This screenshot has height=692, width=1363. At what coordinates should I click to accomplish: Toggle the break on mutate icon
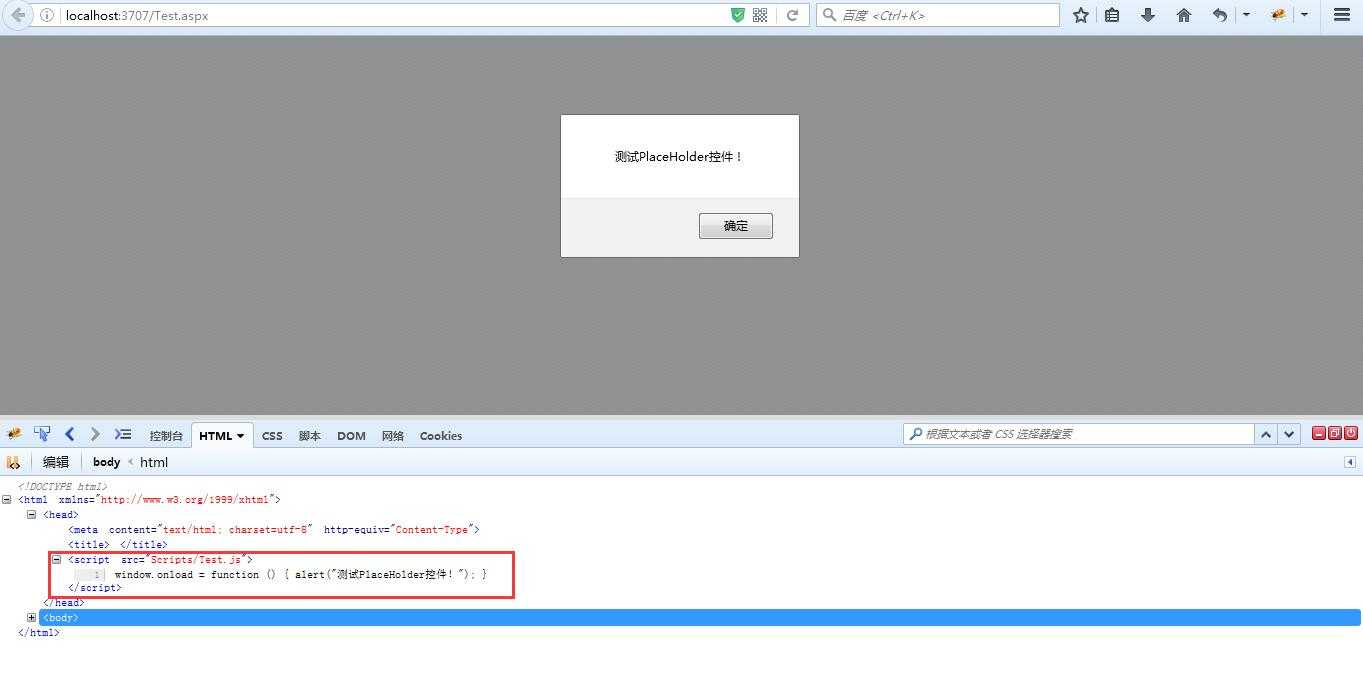[13, 462]
